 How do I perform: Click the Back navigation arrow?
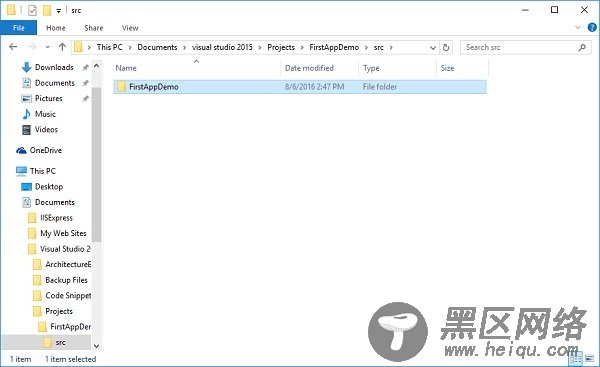click(x=13, y=47)
